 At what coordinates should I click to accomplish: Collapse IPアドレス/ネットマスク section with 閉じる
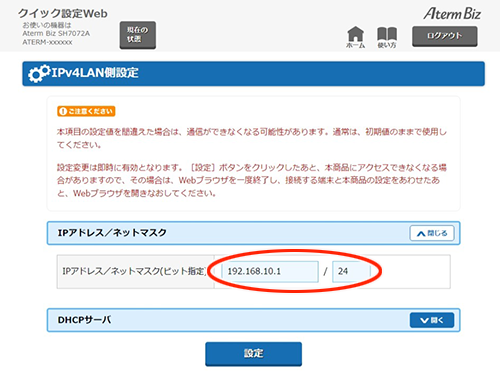432,233
